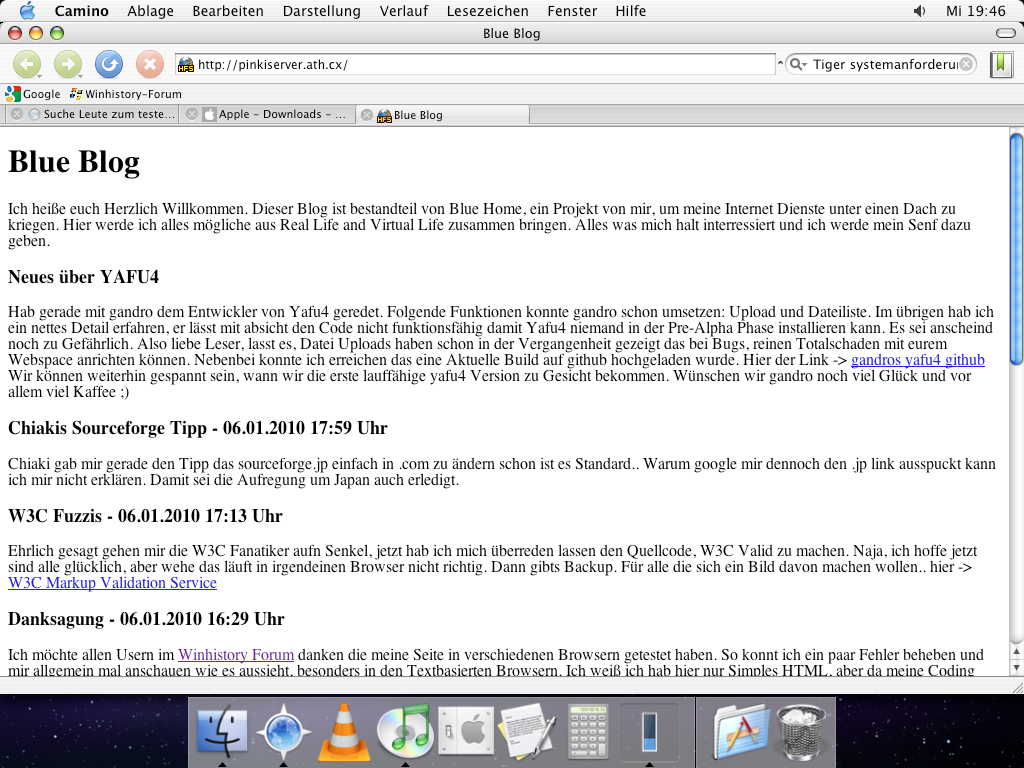Click the URL address field
Viewport: 1024px width, 768px height.
tap(480, 65)
